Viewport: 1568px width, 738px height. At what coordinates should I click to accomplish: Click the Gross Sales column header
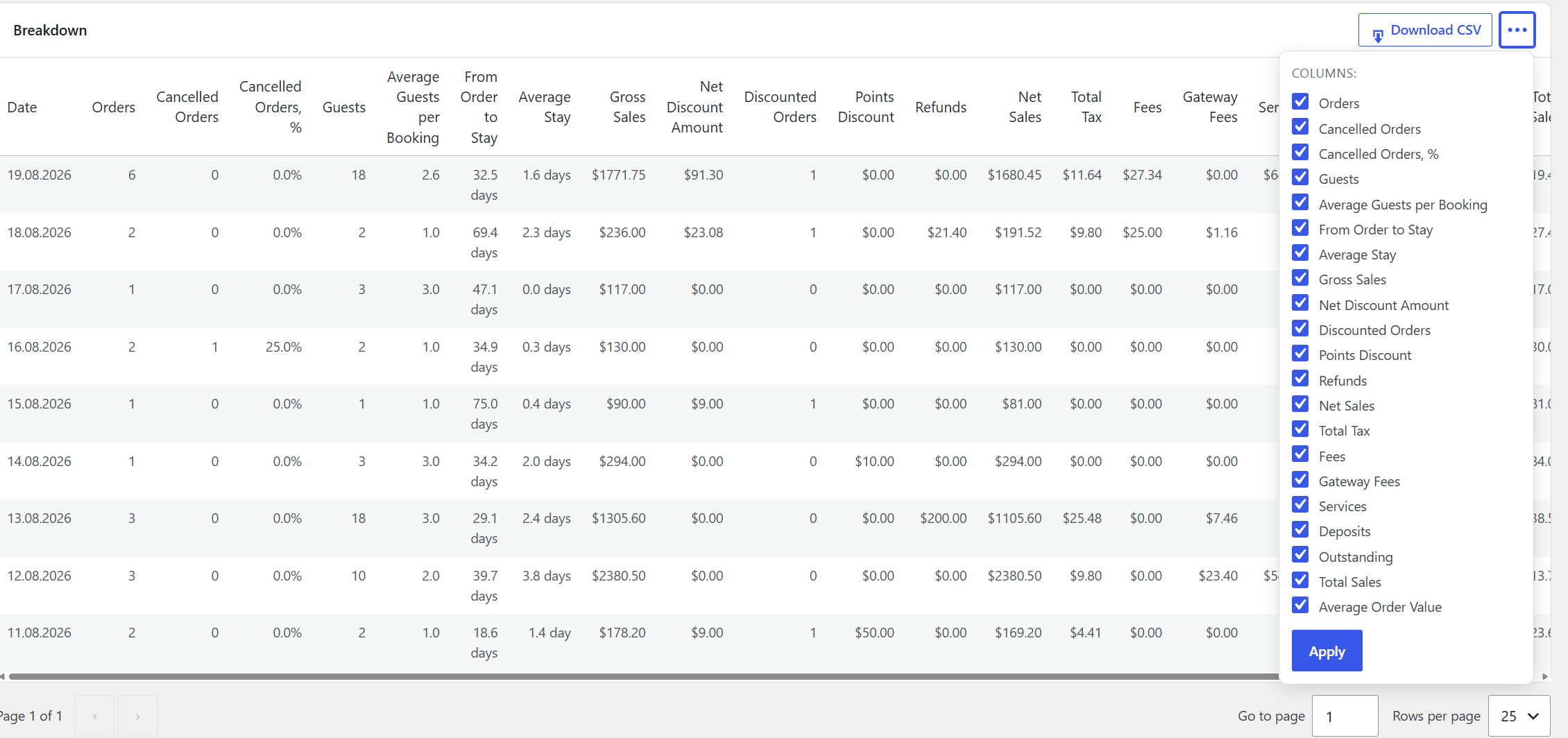click(628, 108)
